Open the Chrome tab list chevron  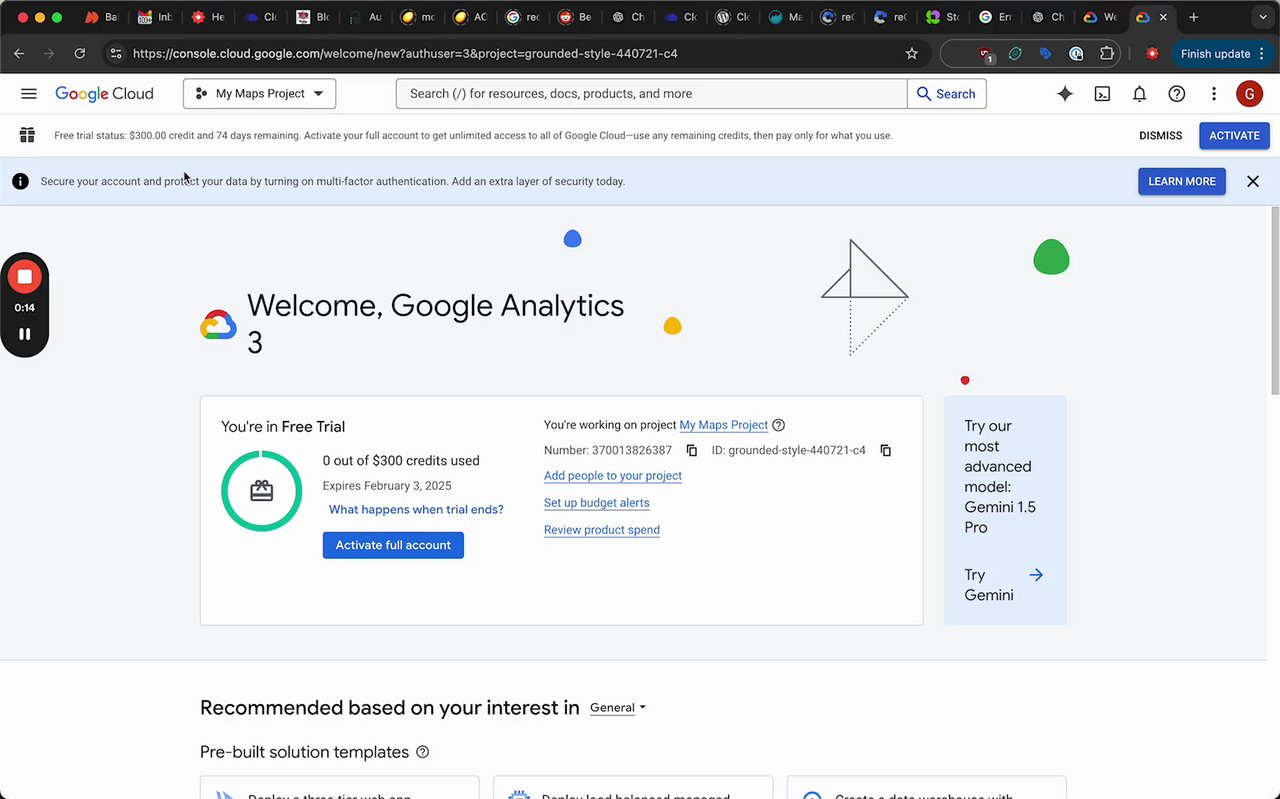pyautogui.click(x=1263, y=17)
